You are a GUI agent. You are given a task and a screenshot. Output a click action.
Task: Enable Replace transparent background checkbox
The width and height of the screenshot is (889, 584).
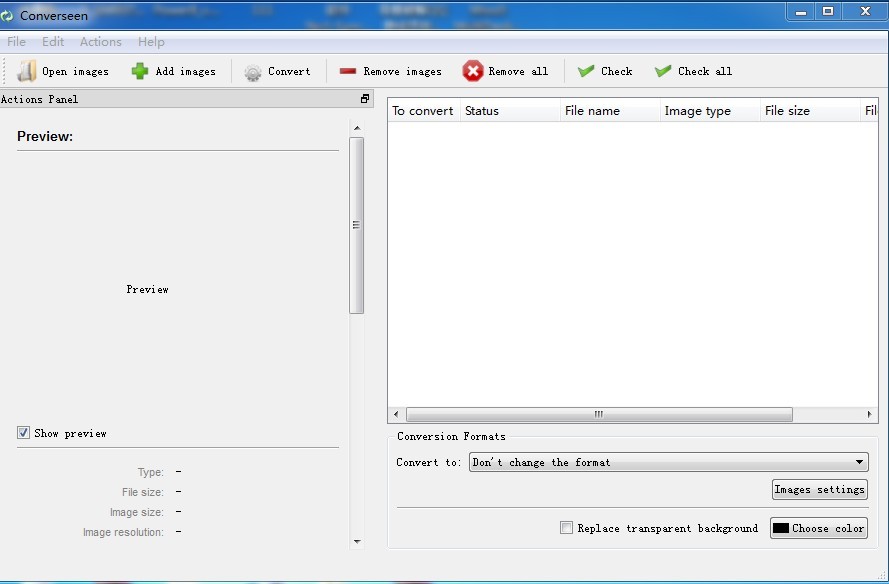566,528
